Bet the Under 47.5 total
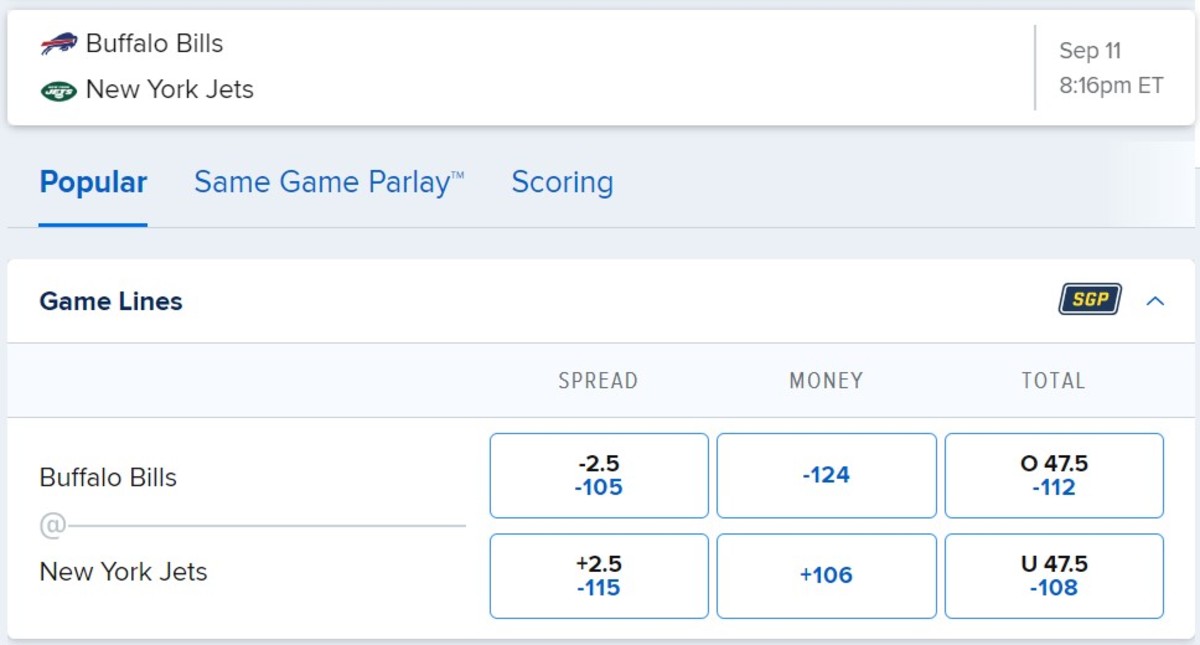 click(x=1054, y=576)
